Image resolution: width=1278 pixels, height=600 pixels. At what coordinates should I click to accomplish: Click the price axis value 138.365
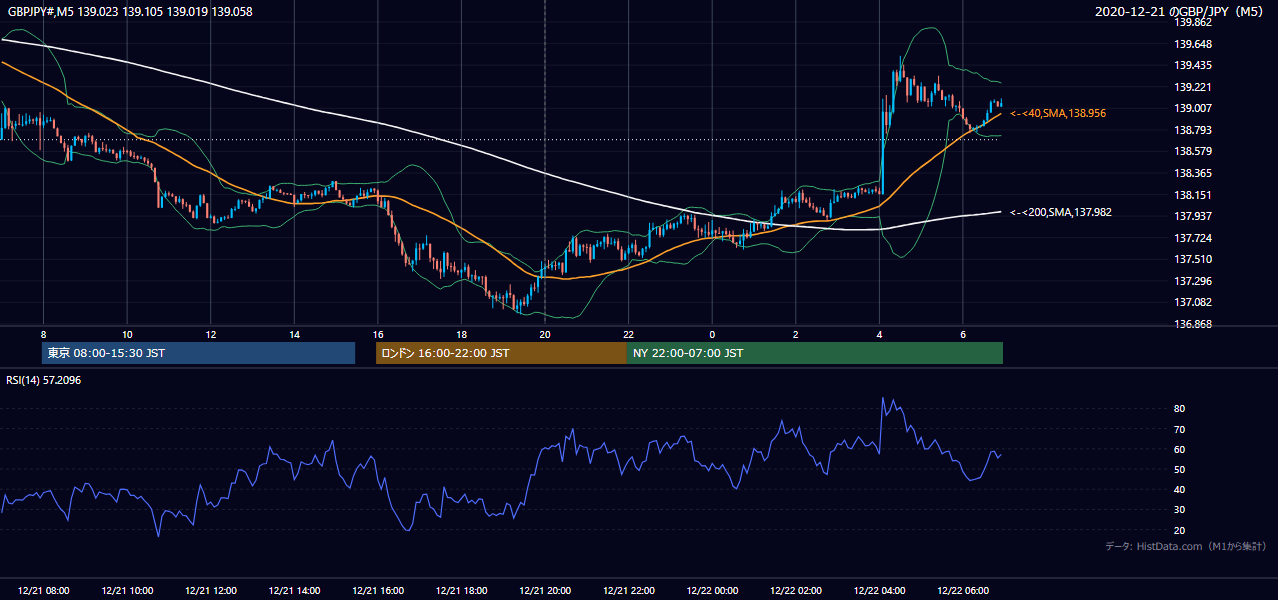point(1194,173)
